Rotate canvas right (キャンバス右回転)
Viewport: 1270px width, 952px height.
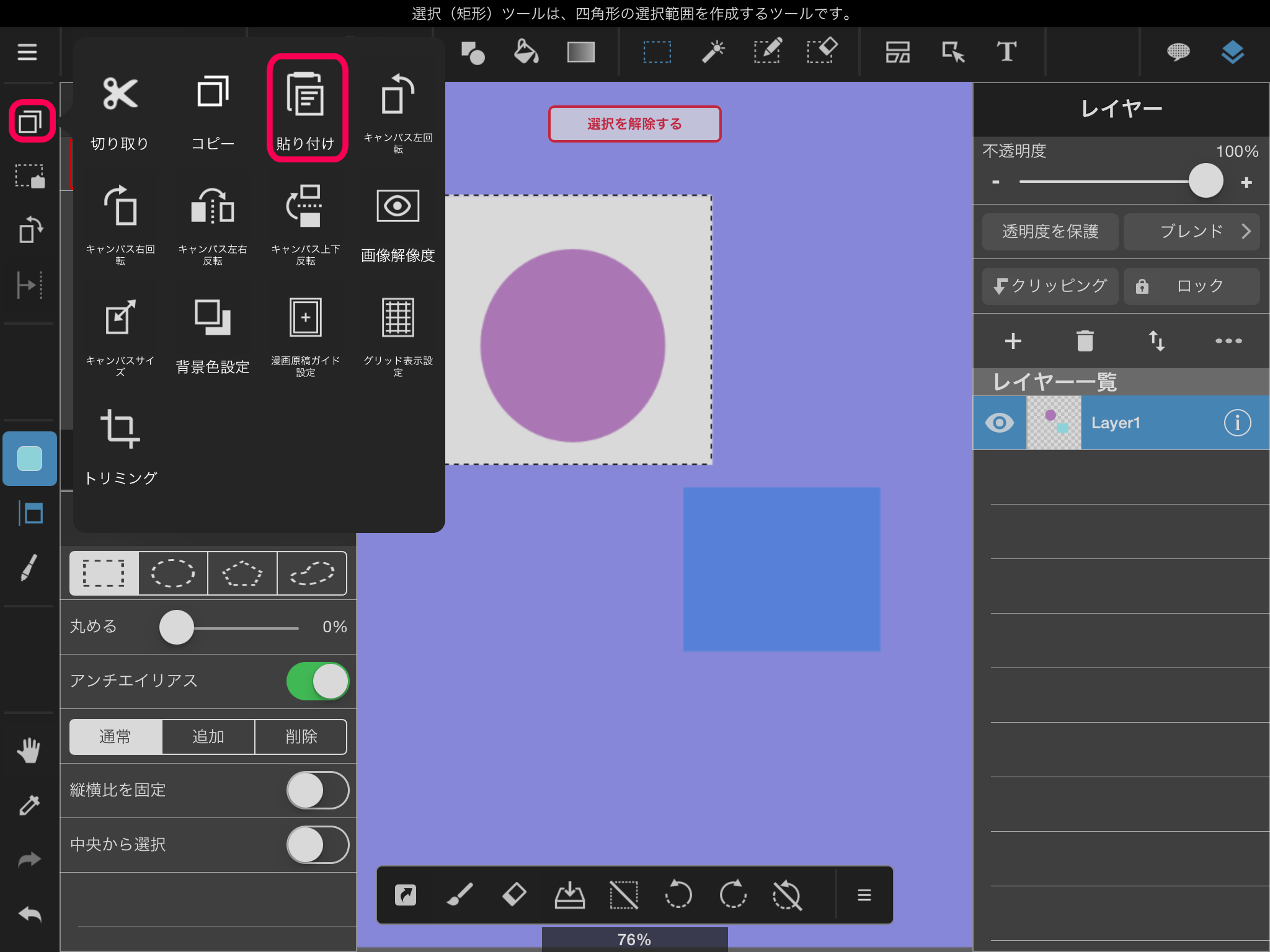pos(120,224)
